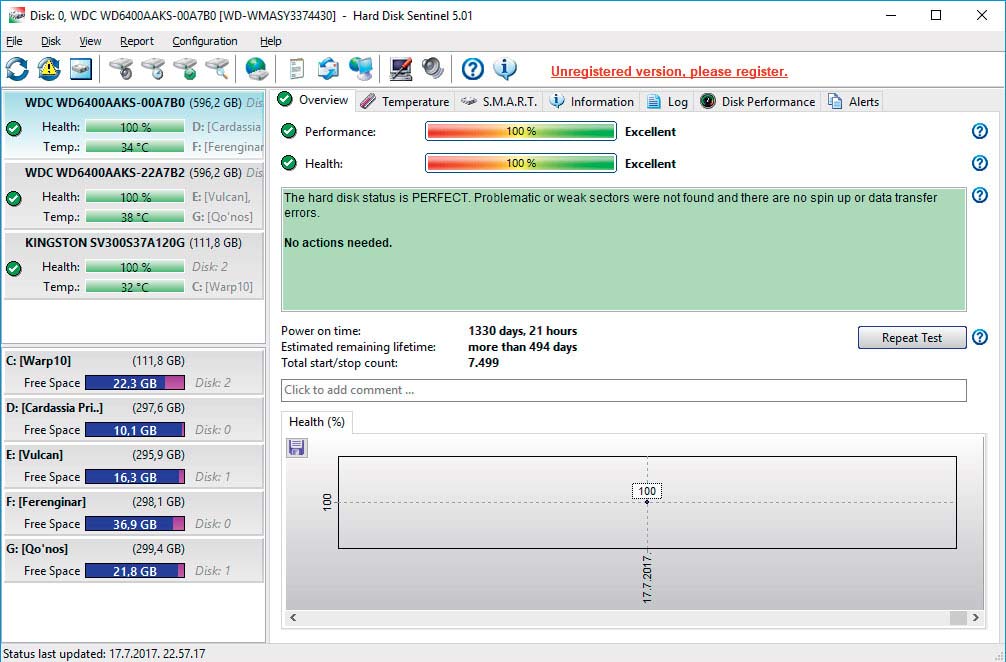The image size is (1006, 662).
Task: Select the D: [Cardassia Pri..] partition
Action: coord(133,419)
